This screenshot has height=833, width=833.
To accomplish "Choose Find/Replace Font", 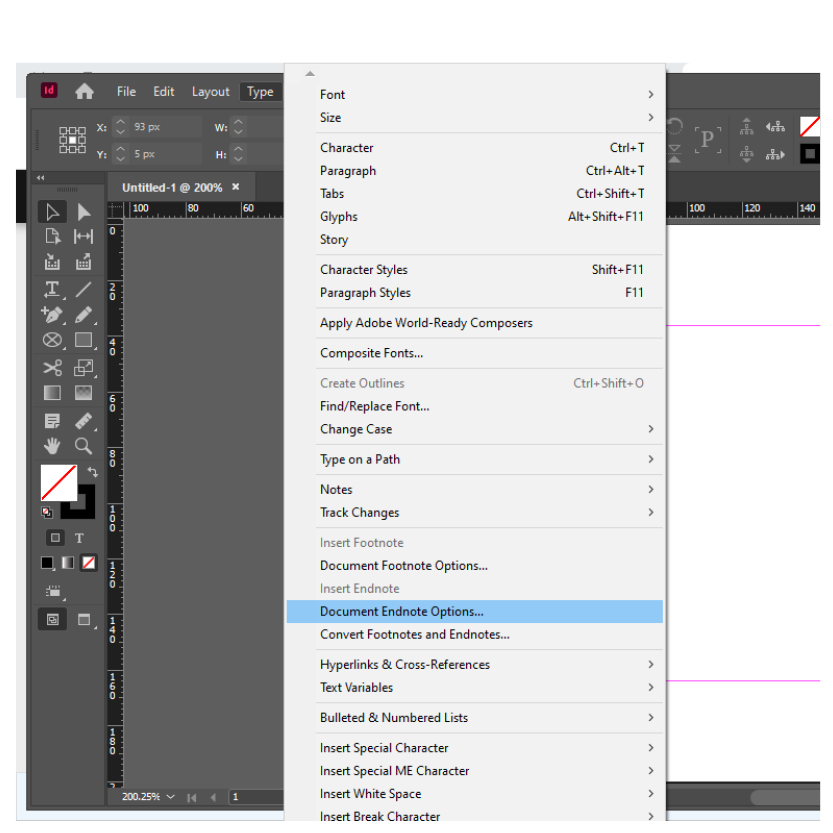I will click(x=474, y=406).
